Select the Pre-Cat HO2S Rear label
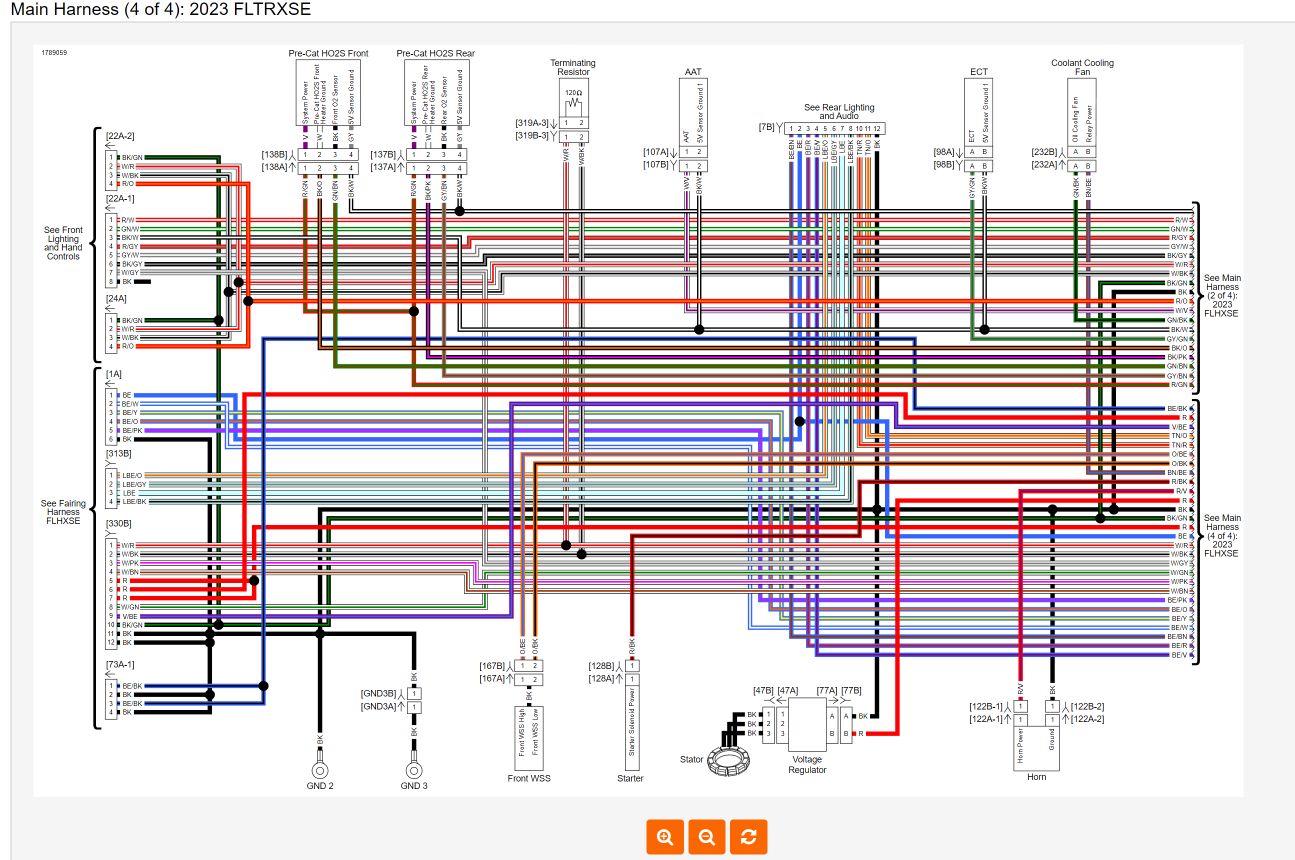Viewport: 1295px width, 860px height. point(435,53)
